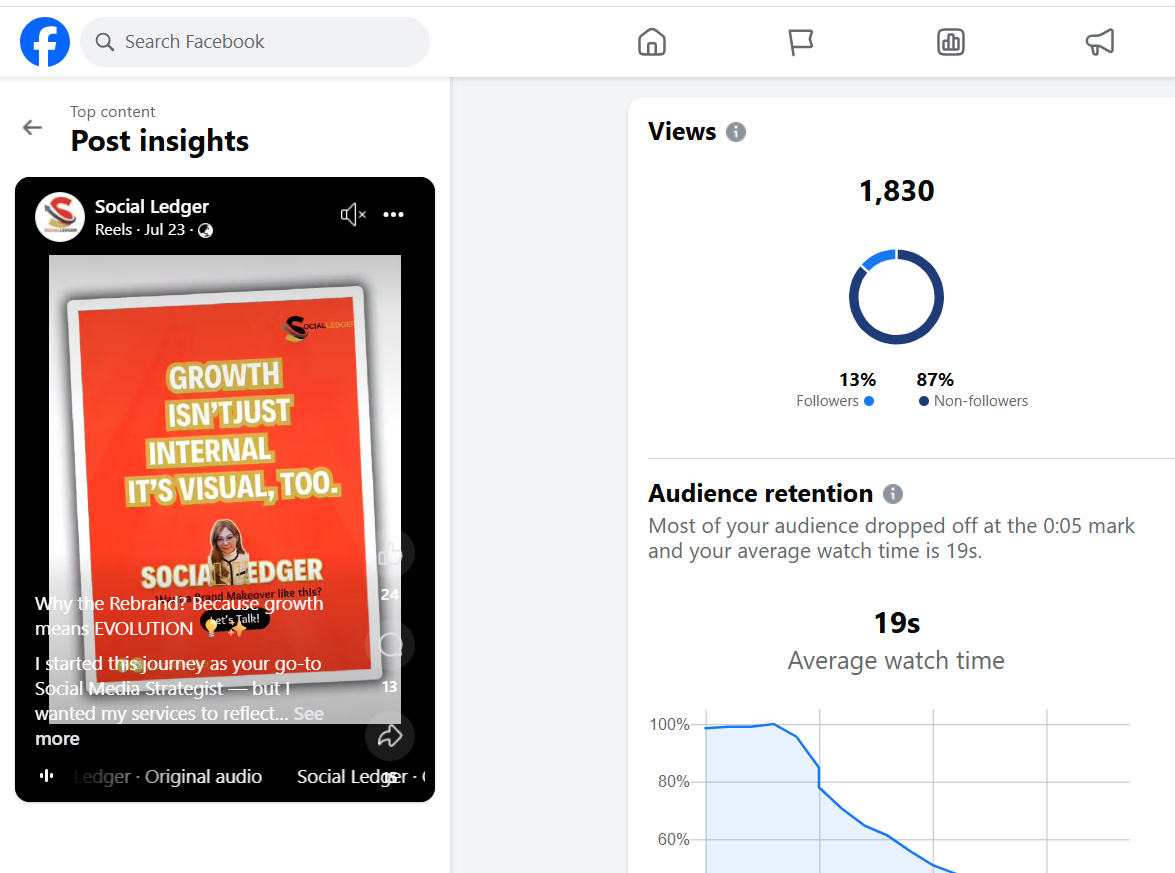This screenshot has width=1175, height=873.
Task: Go back with the arrow next to Post insights
Action: point(32,127)
